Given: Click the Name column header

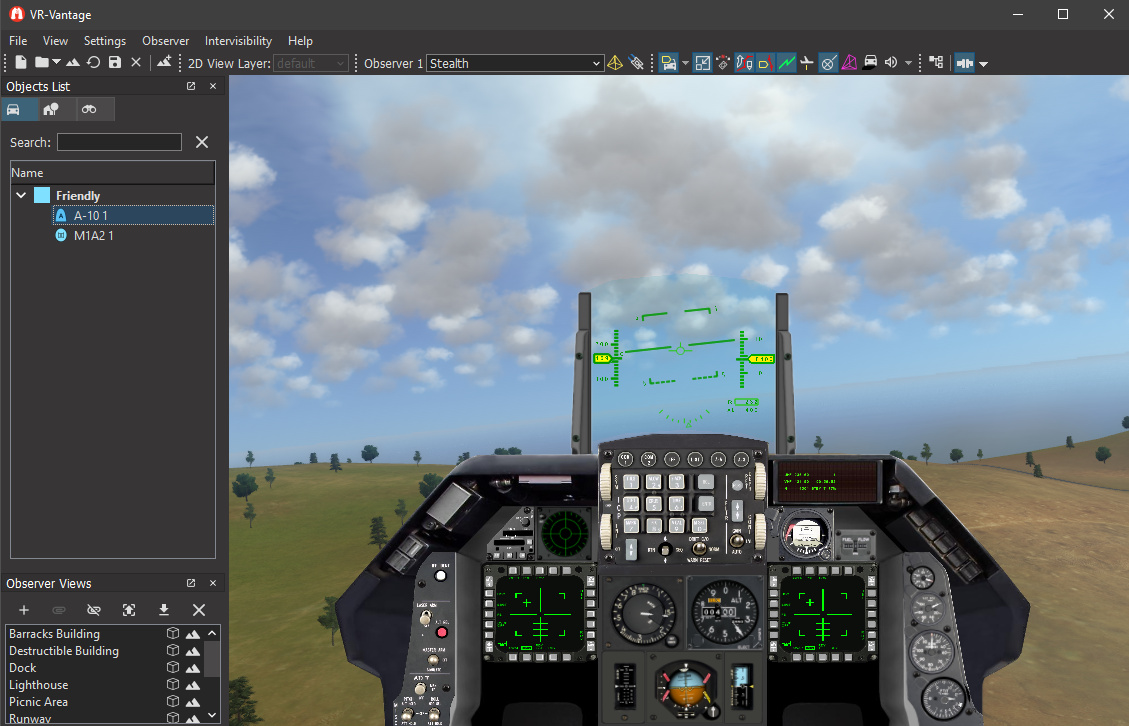Looking at the screenshot, I should click(x=112, y=173).
